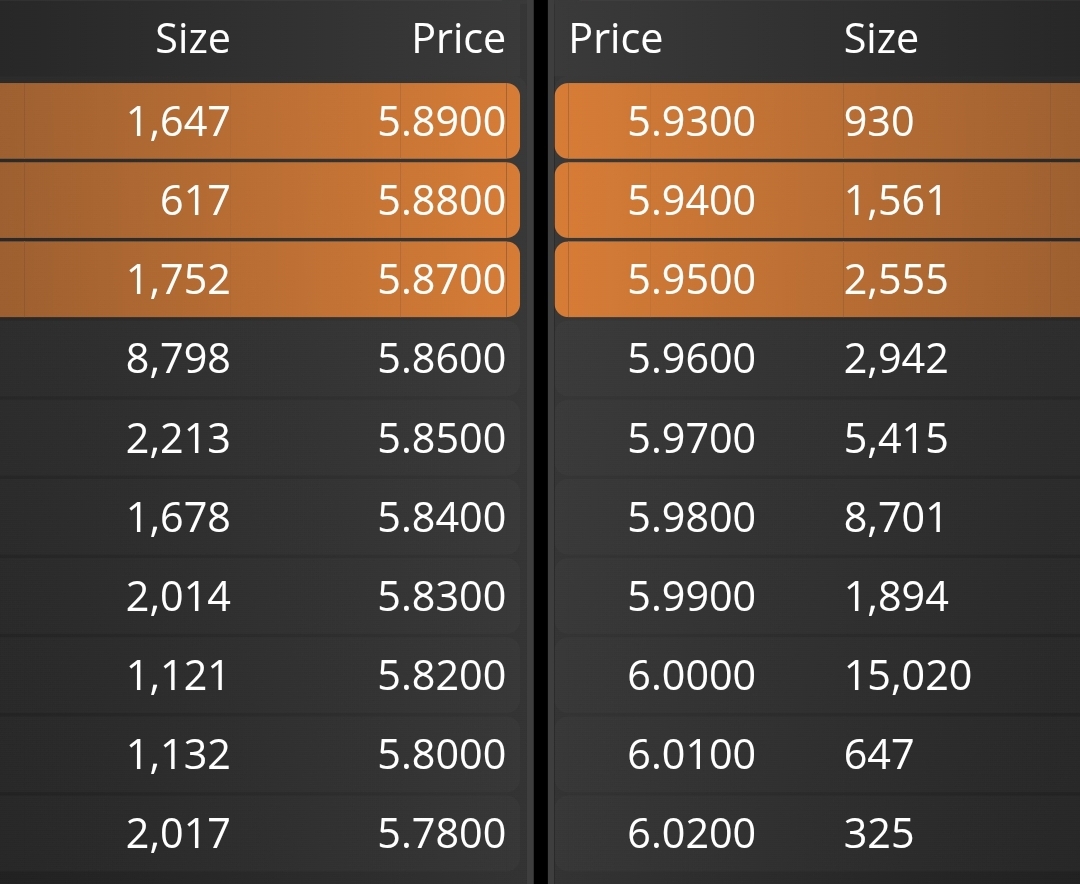Select the bid price 5.8900
The width and height of the screenshot is (1080, 884).
coord(442,121)
